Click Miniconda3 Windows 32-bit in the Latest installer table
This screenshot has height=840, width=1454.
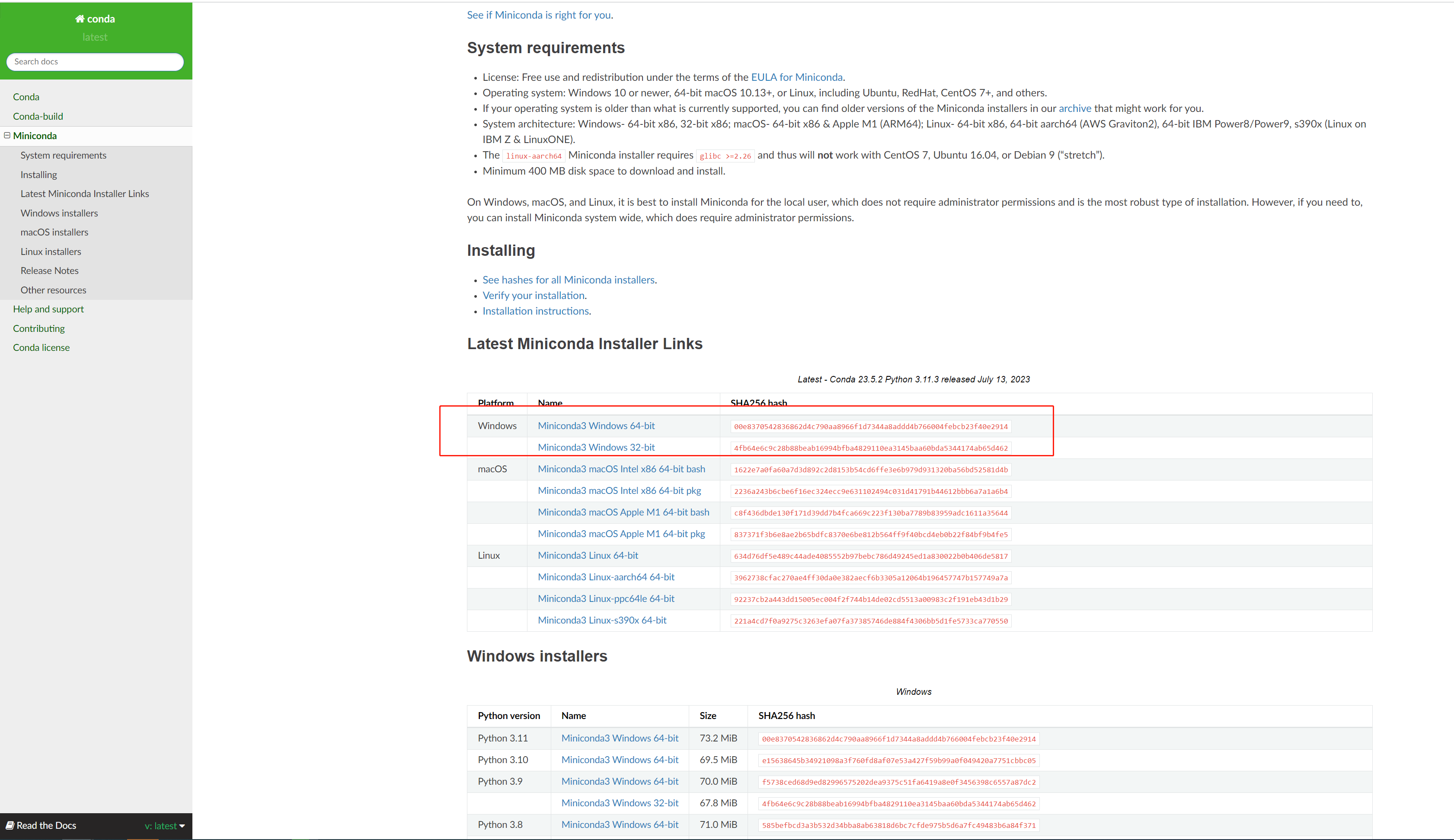point(596,447)
